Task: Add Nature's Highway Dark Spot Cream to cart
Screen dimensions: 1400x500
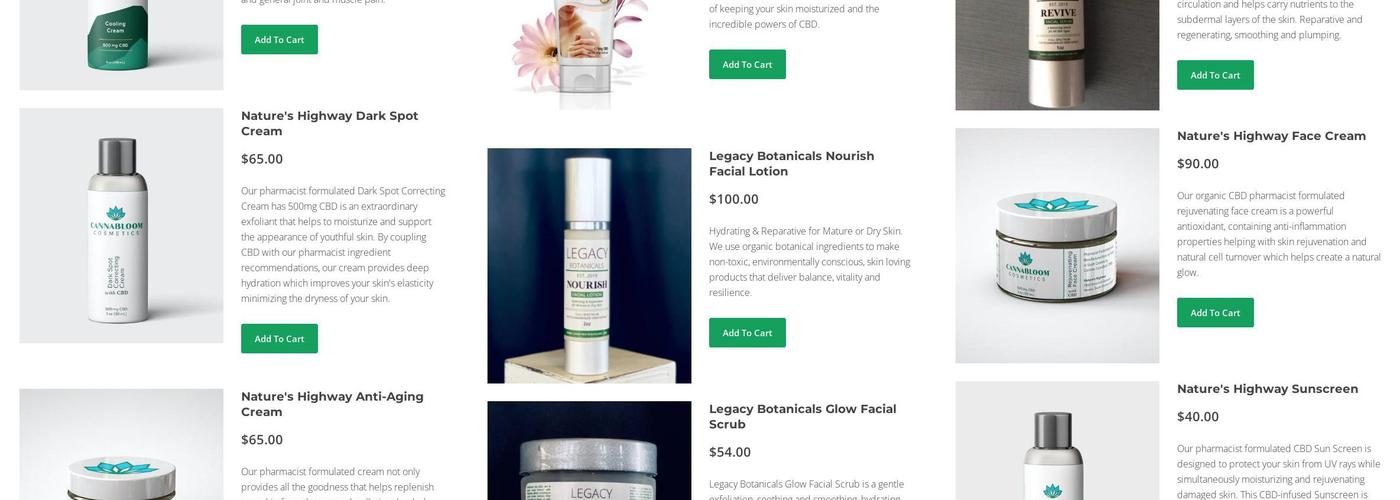Action: (x=279, y=338)
